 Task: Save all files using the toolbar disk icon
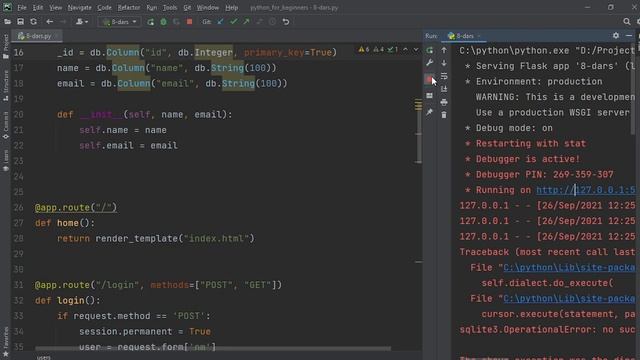point(20,22)
